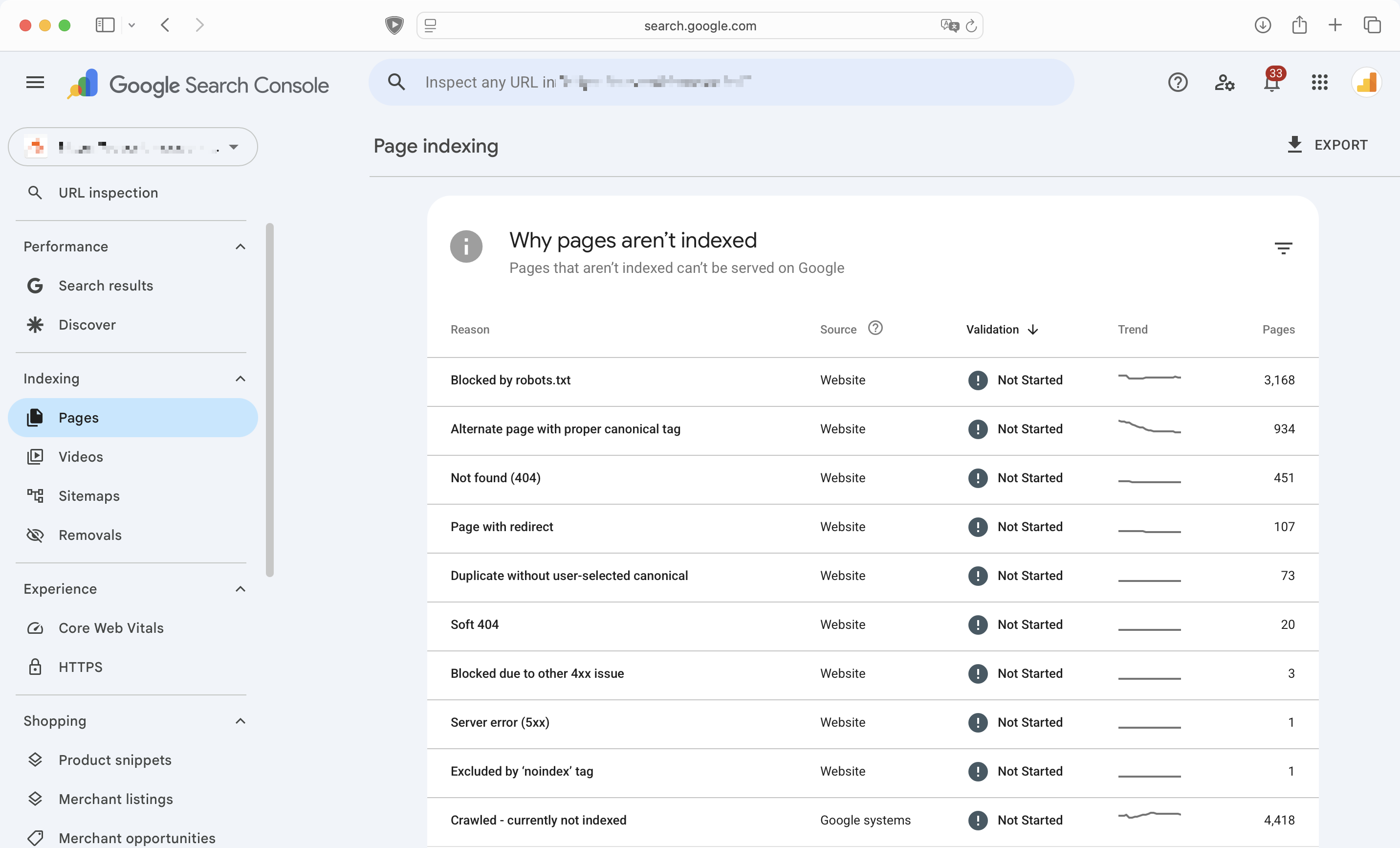Screen dimensions: 1400x848
Task: Open the Safari sidebar dropdown chevron
Action: click(x=131, y=25)
